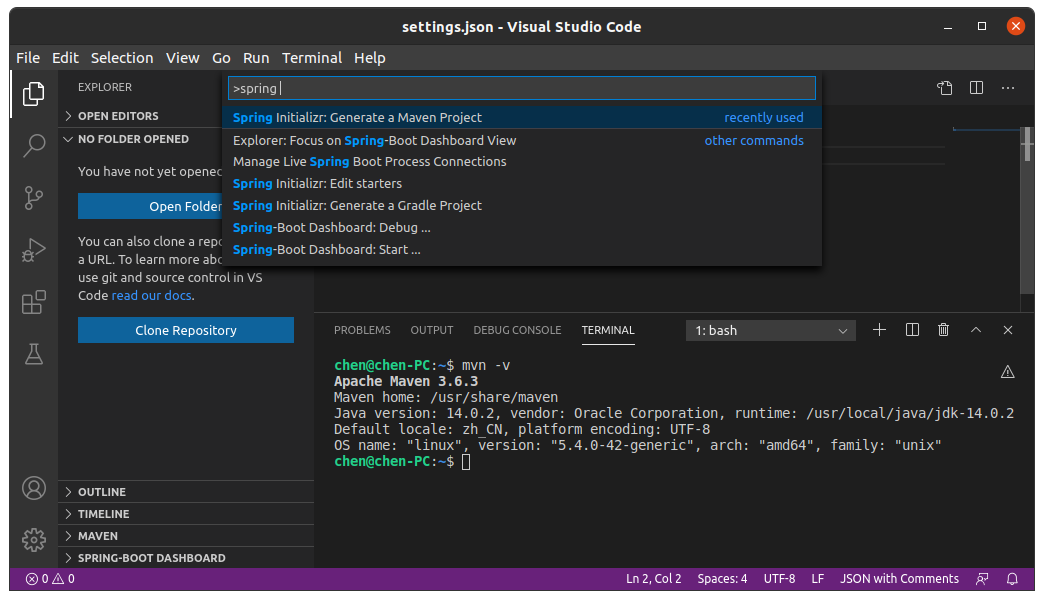The width and height of the screenshot is (1044, 600).
Task: Expand the OPEN EDITORS section
Action: click(x=185, y=116)
